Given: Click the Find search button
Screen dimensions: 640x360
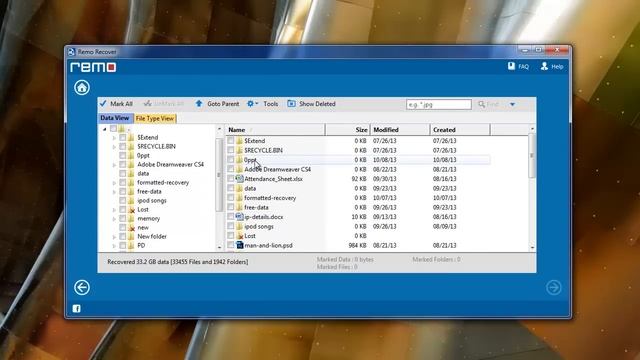Looking at the screenshot, I should point(489,104).
